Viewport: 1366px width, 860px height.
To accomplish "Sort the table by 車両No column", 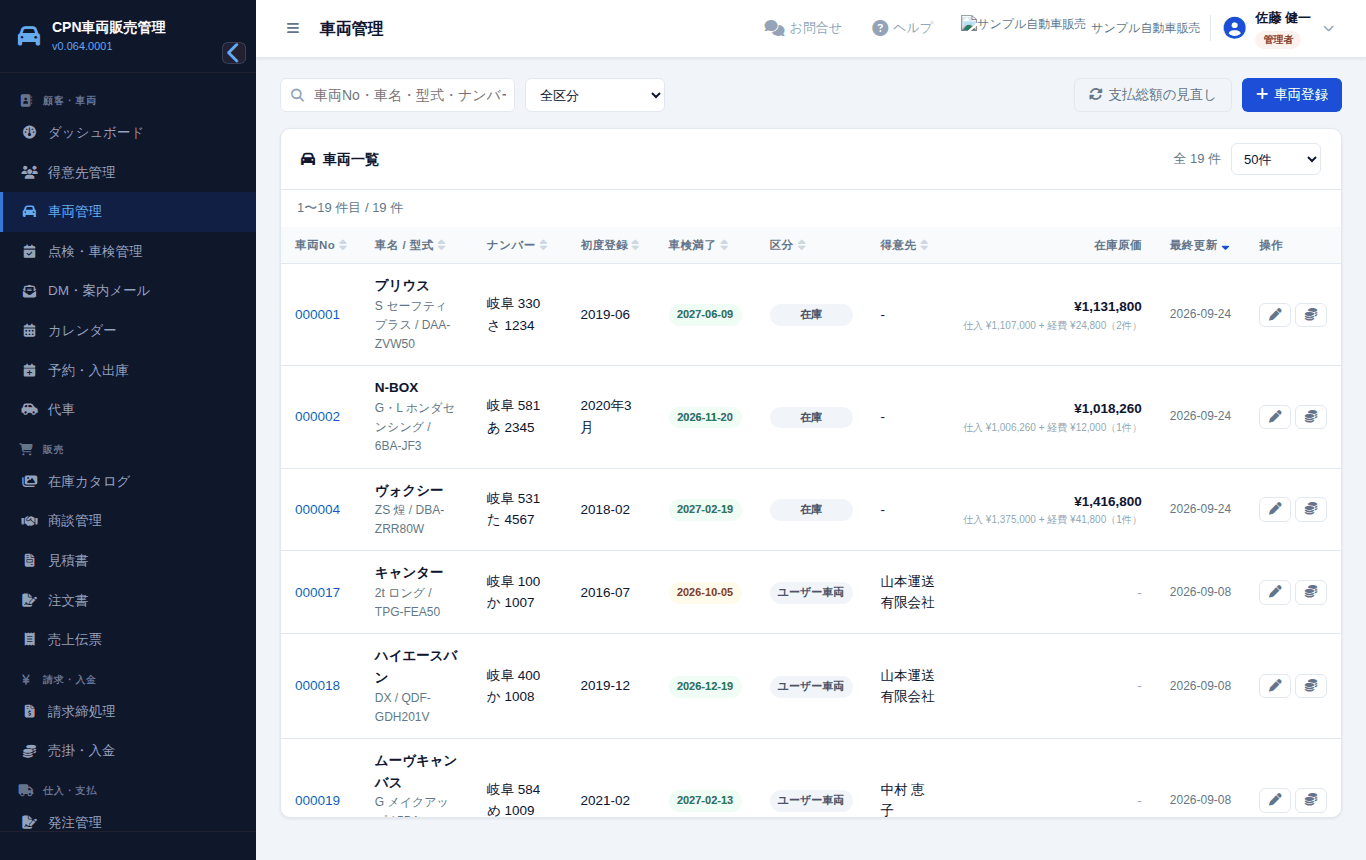I will tap(320, 245).
